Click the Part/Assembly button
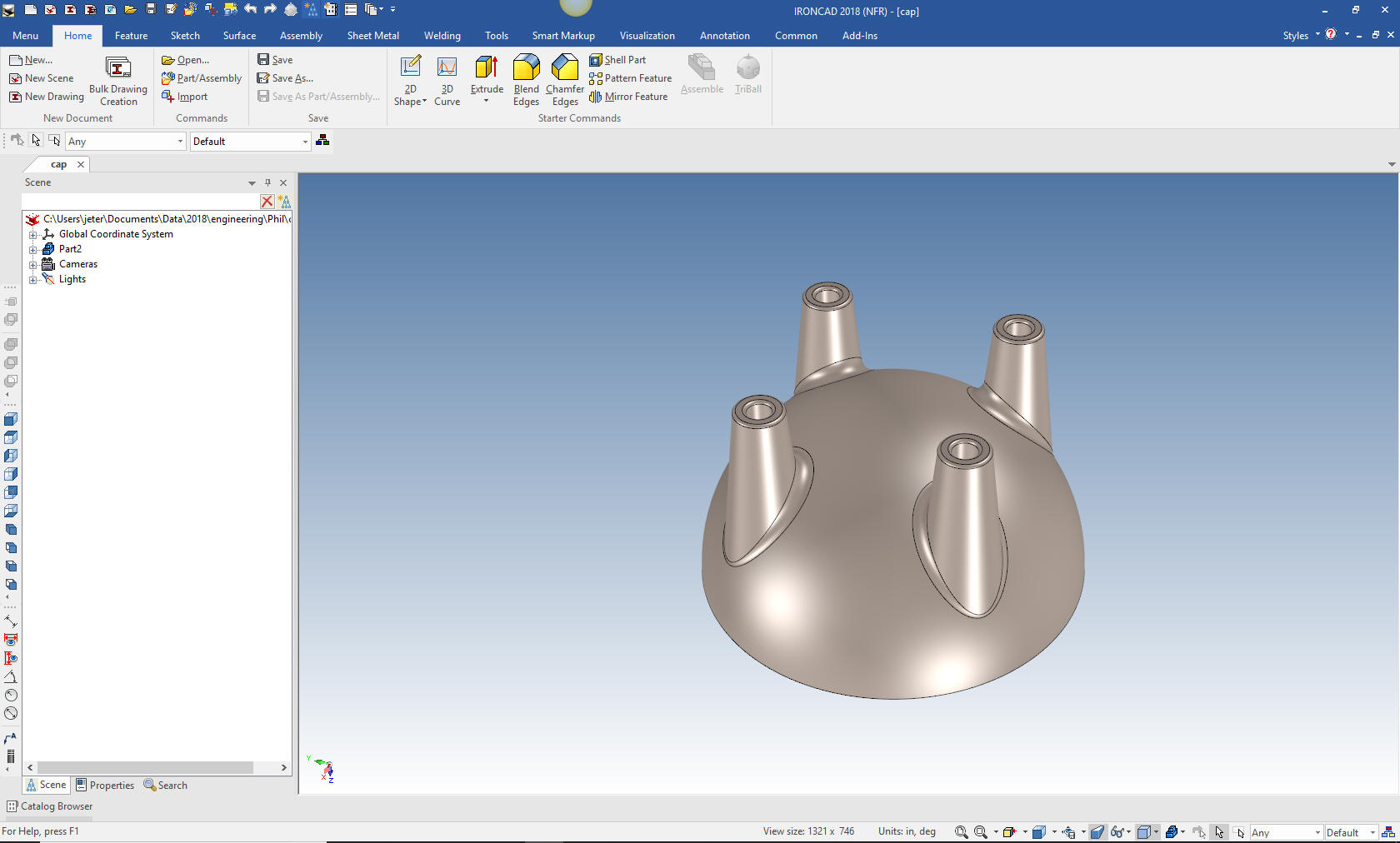The image size is (1400, 843). [x=202, y=78]
